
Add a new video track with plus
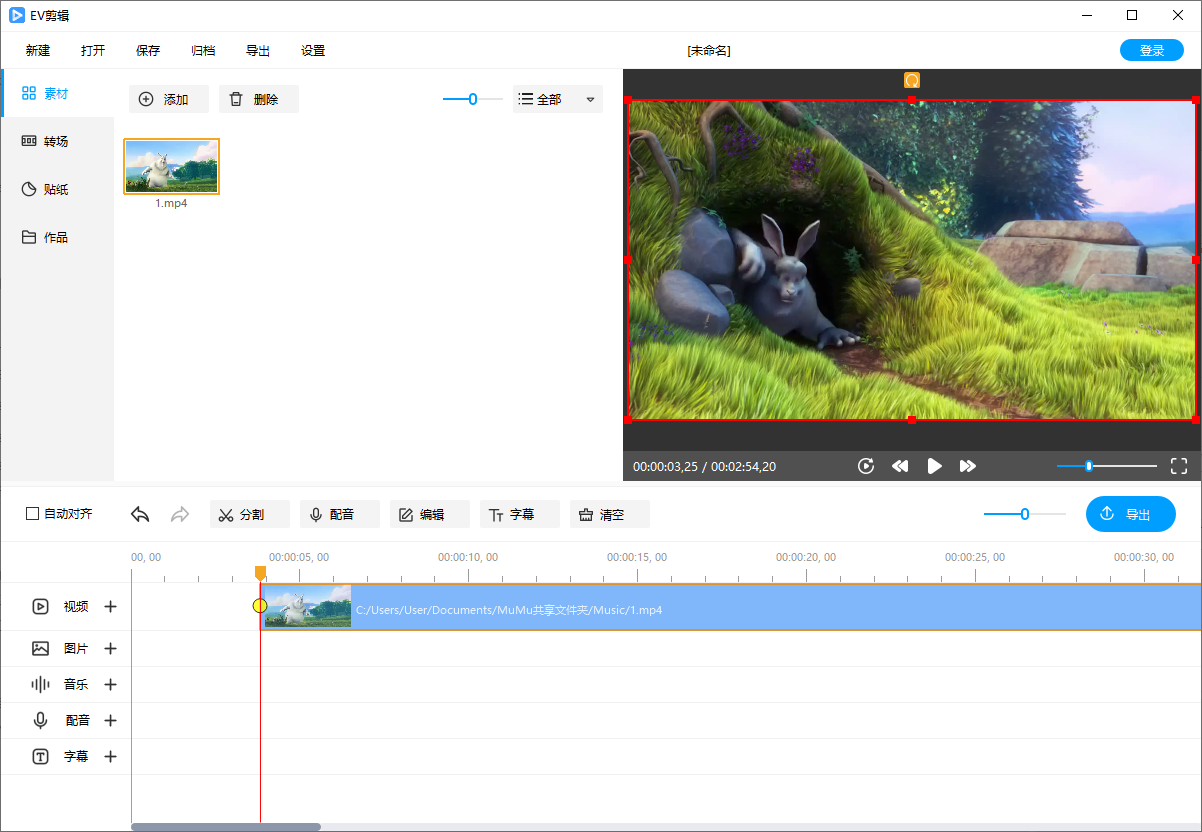coord(111,606)
